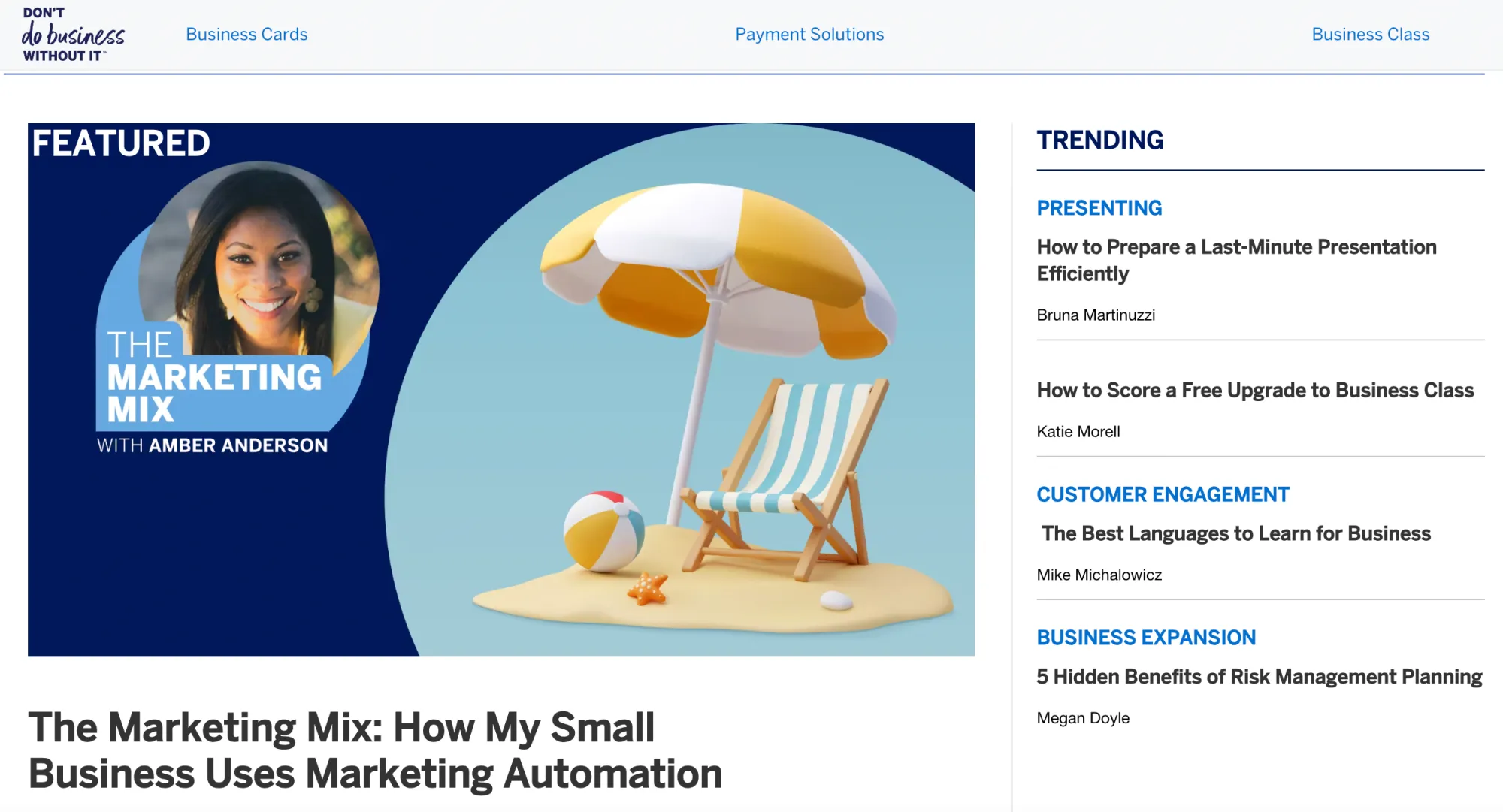Select the CUSTOMER ENGAGEMENT category link
The image size is (1503, 812).
click(1163, 494)
